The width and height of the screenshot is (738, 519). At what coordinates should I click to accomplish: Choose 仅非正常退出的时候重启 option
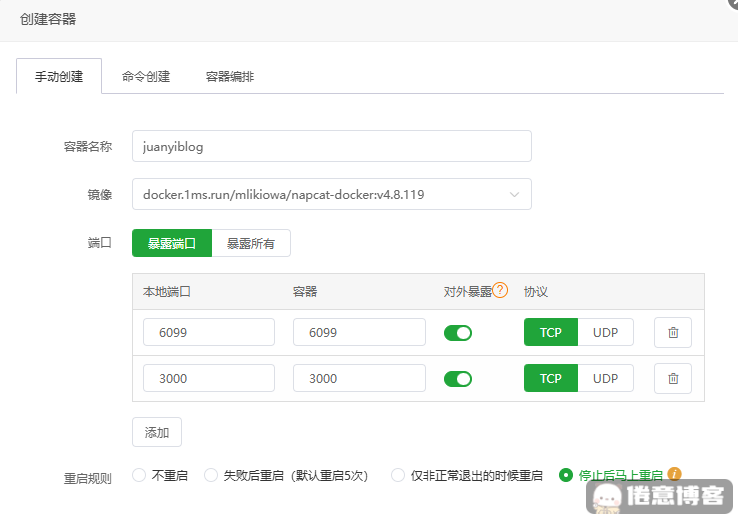pos(398,475)
